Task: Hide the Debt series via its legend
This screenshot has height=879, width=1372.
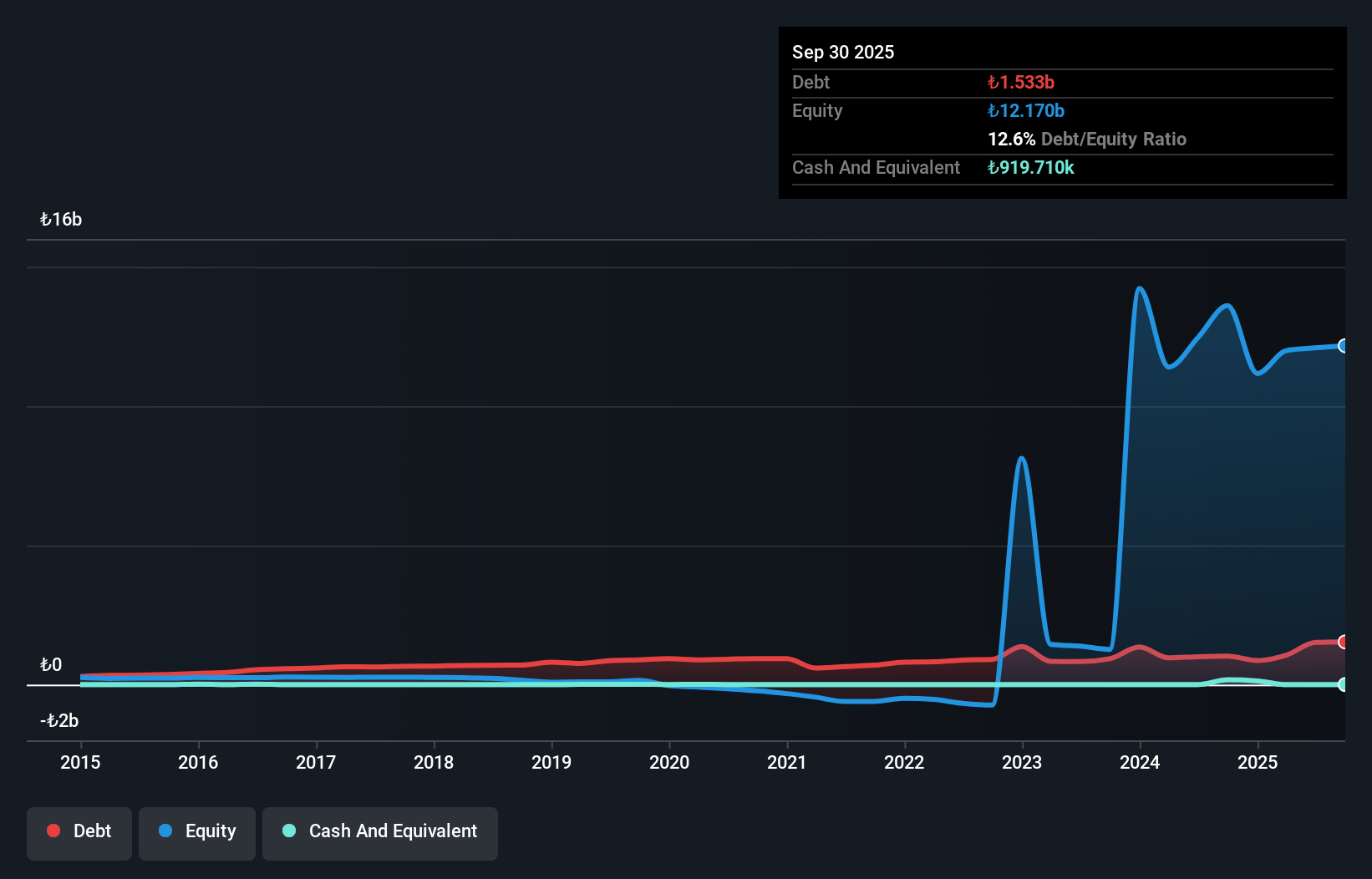Action: click(x=79, y=831)
